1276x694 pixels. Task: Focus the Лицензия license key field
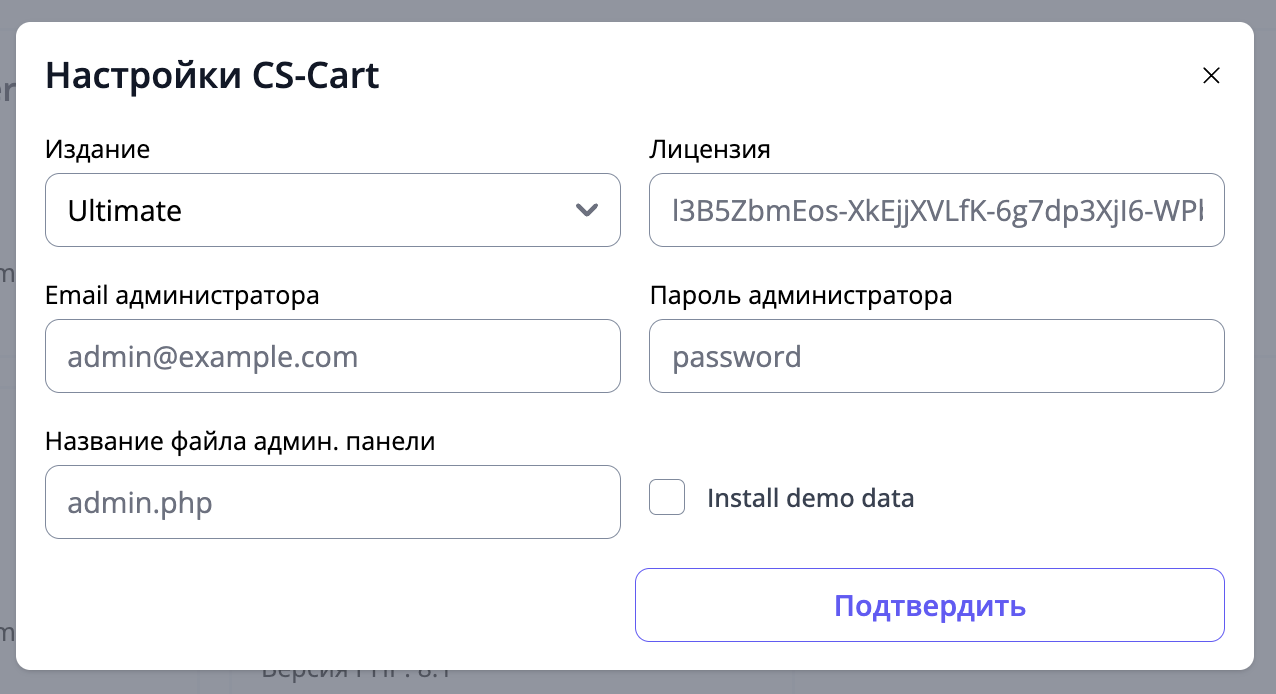(x=936, y=210)
